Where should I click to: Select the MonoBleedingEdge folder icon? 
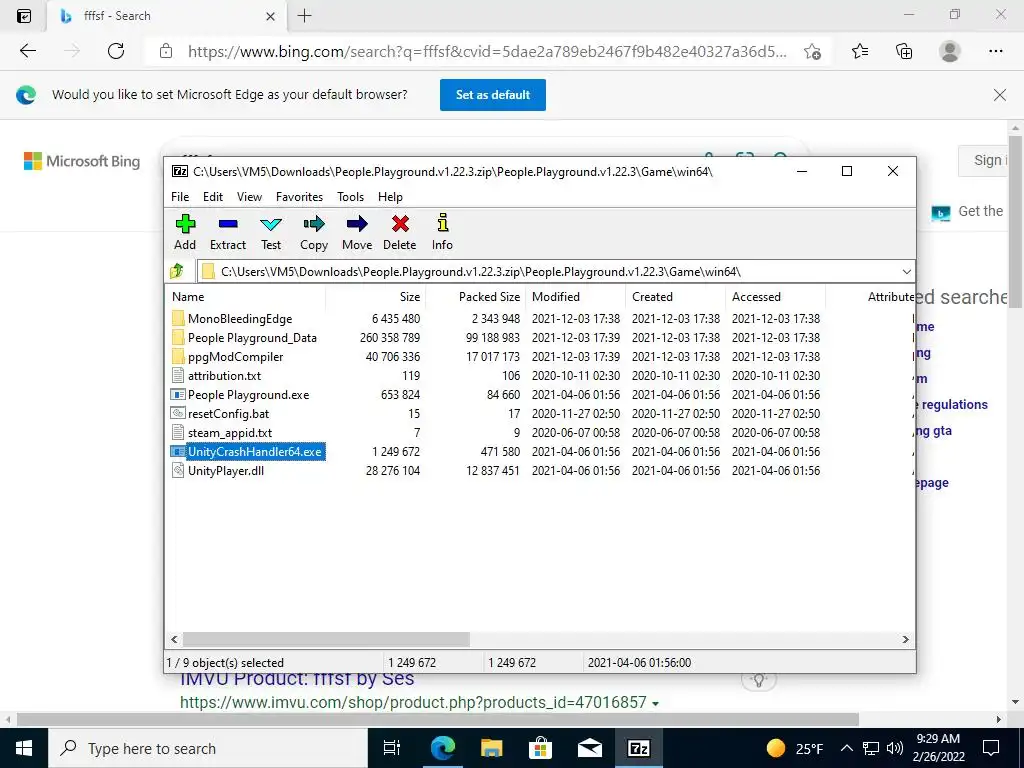click(178, 318)
